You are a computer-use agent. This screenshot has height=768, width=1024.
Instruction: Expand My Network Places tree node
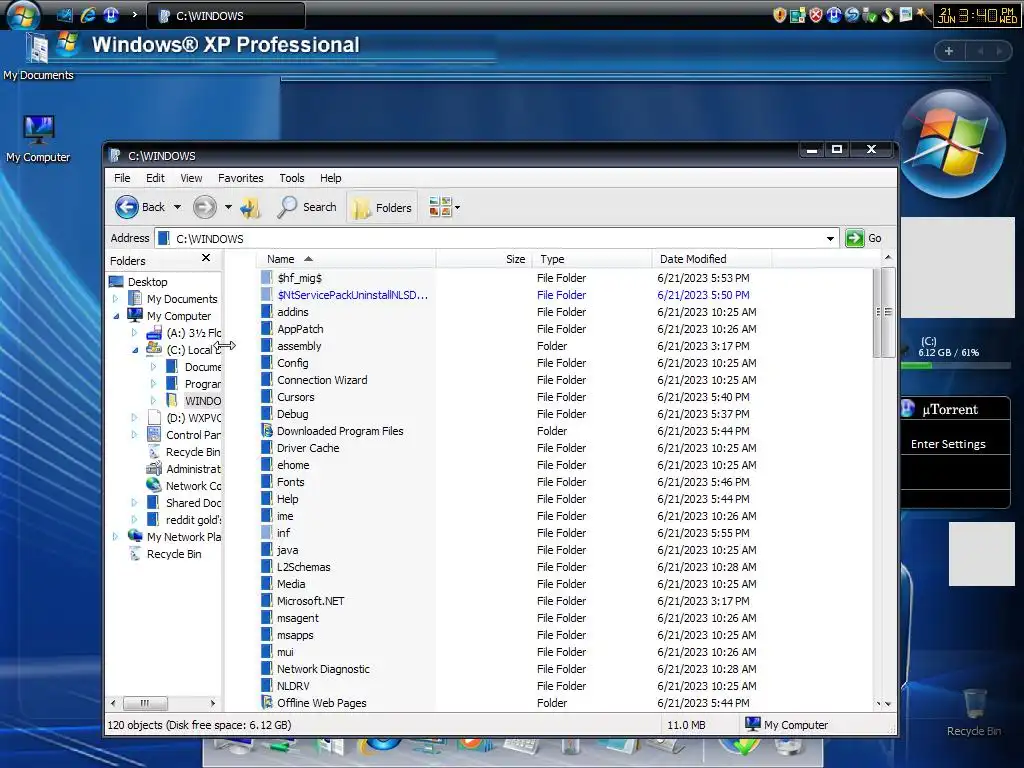116,536
